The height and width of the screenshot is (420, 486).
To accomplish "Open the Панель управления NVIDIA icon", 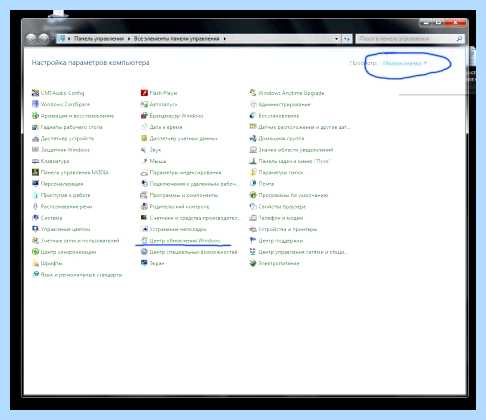I will 35,172.
